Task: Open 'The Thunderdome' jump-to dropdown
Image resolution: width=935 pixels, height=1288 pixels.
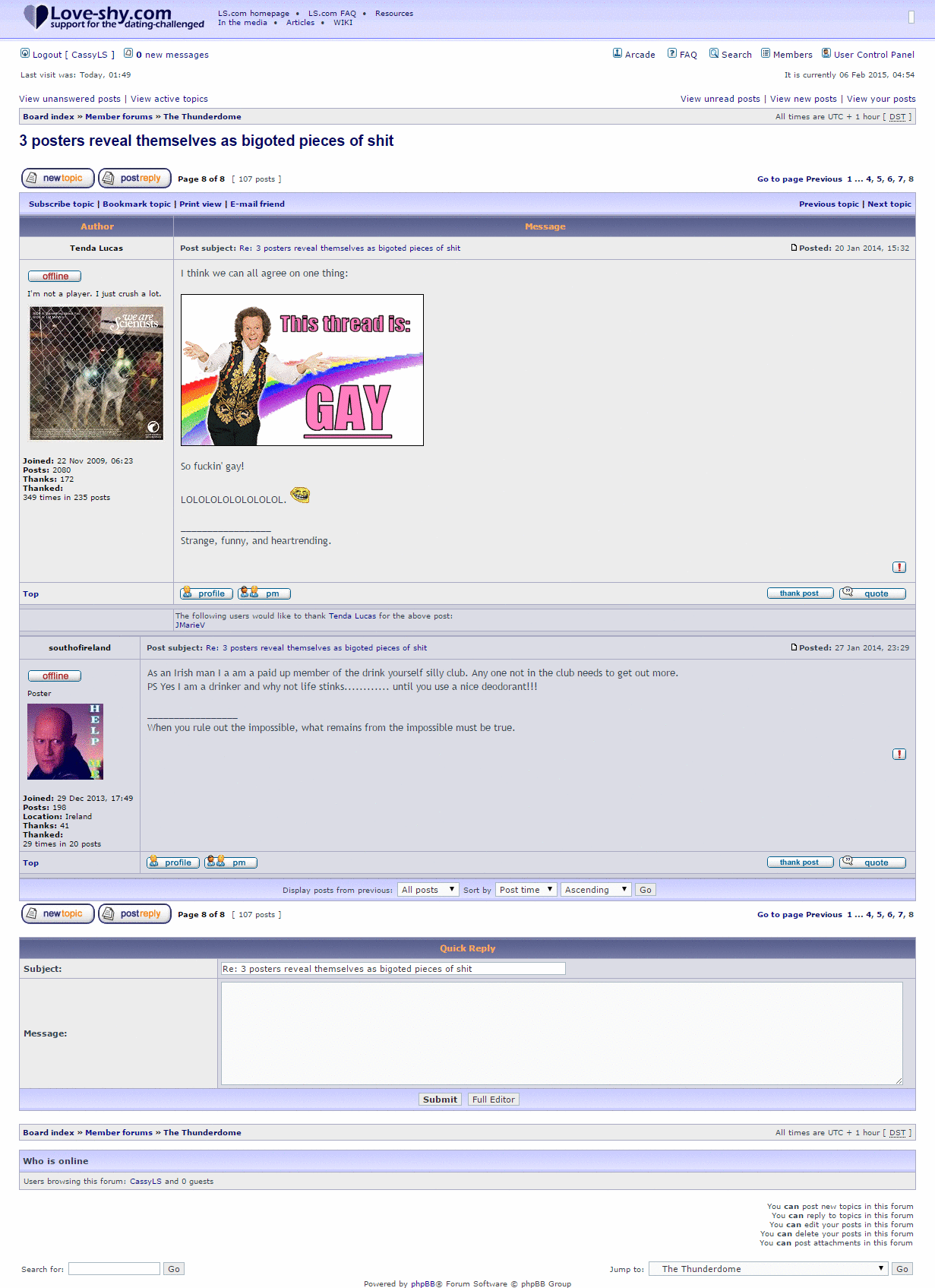Action: pyautogui.click(x=769, y=1269)
